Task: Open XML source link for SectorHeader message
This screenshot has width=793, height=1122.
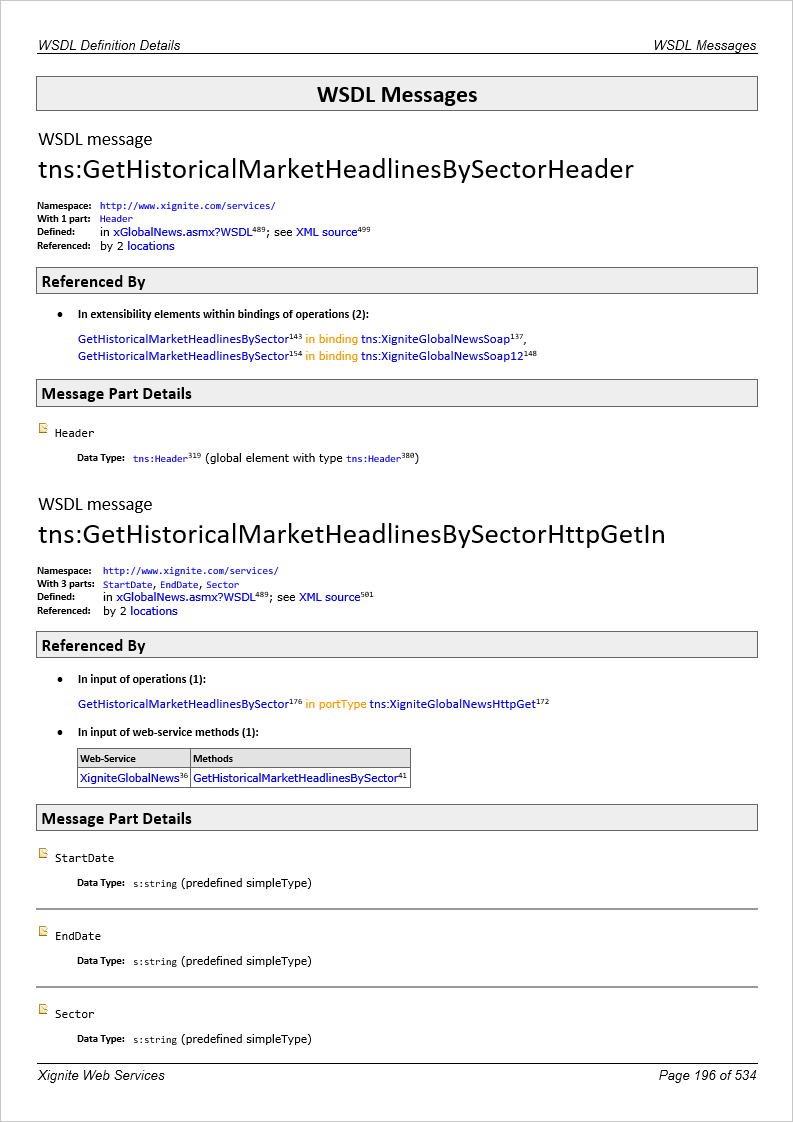Action: point(326,232)
